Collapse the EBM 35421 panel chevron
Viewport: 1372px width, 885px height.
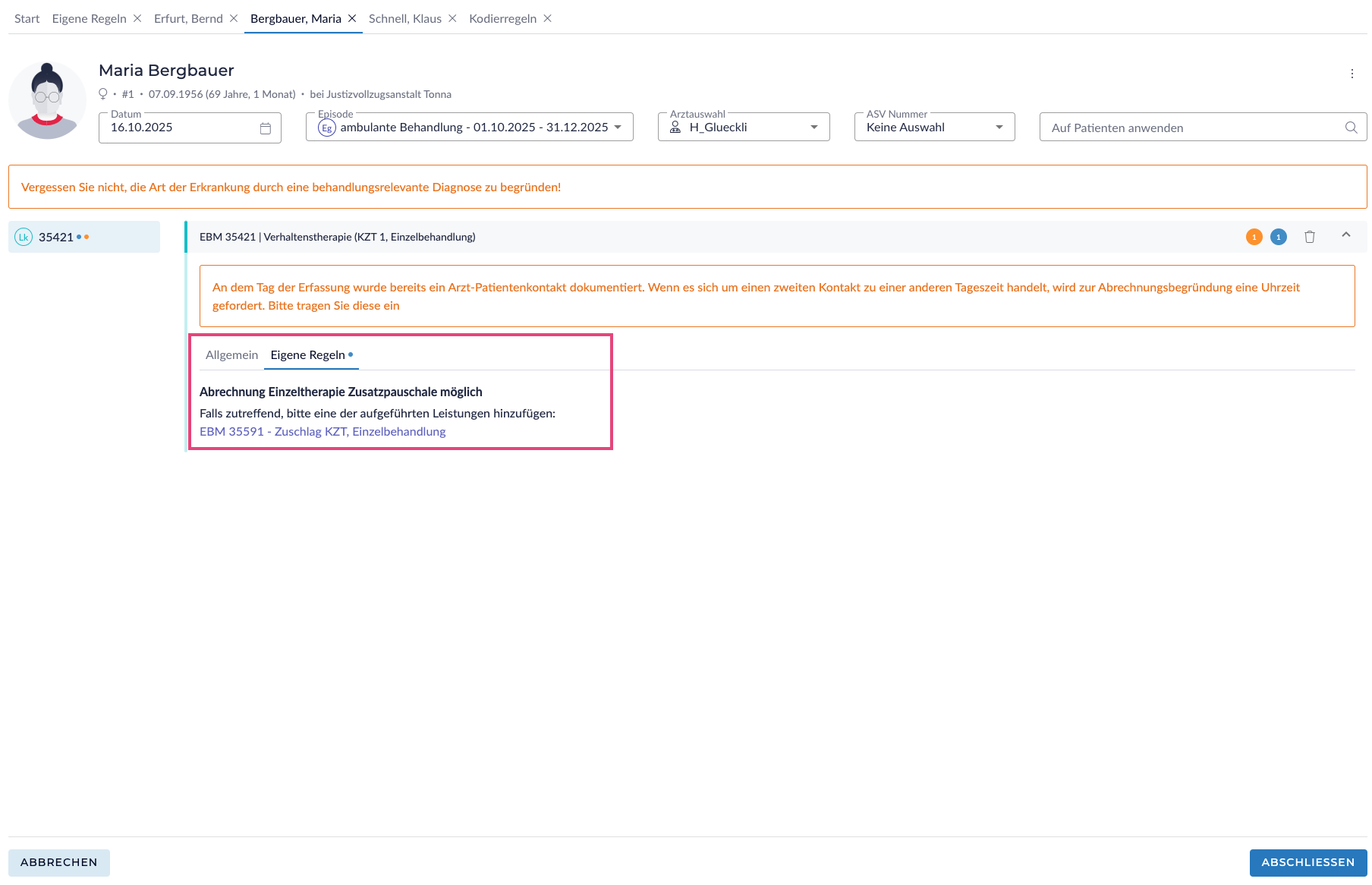(1345, 235)
